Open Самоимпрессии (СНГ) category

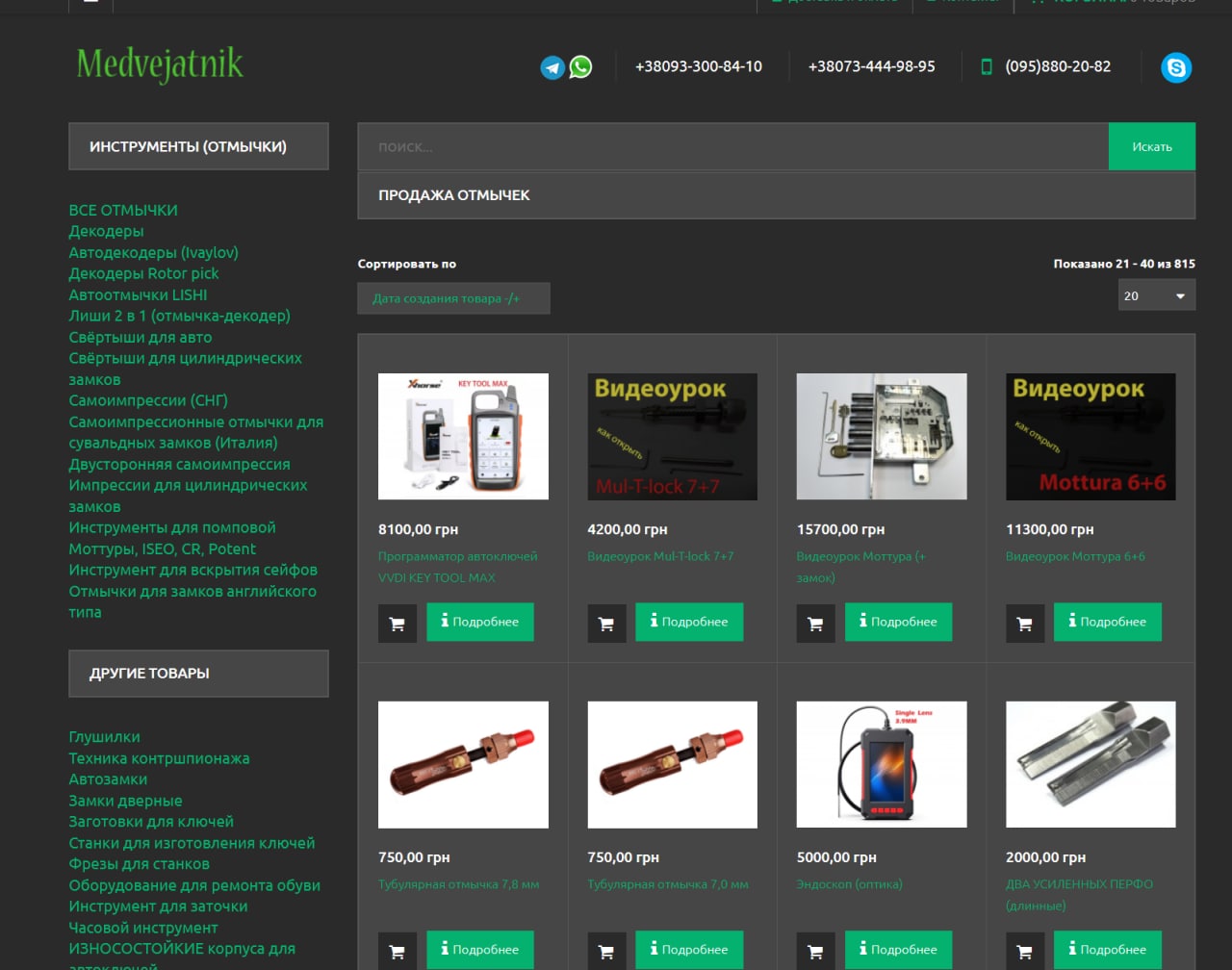pos(148,400)
